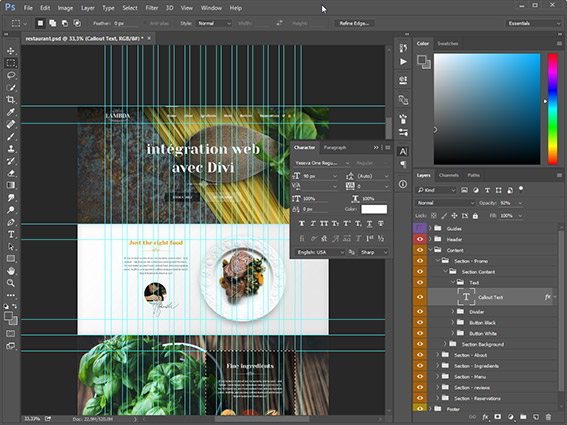Viewport: 567px width, 425px height.
Task: Select the Clone Stamp tool
Action: click(x=11, y=149)
